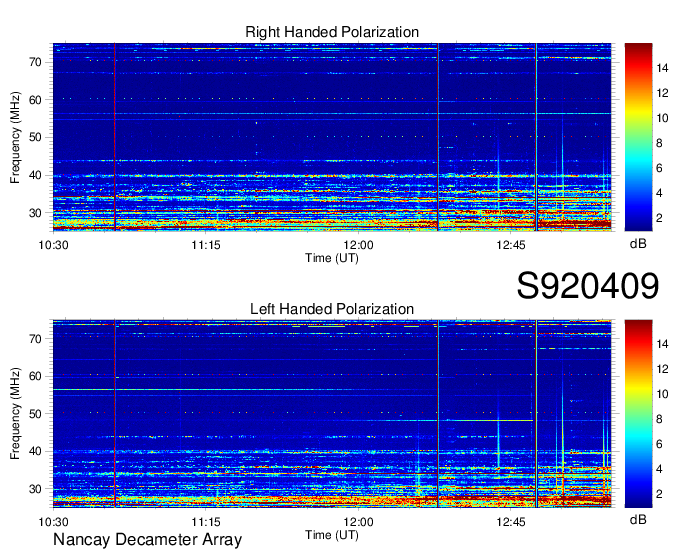The image size is (680, 552).
Task: Click the 30 MHz tick of bottom plot
Action: coord(35,489)
